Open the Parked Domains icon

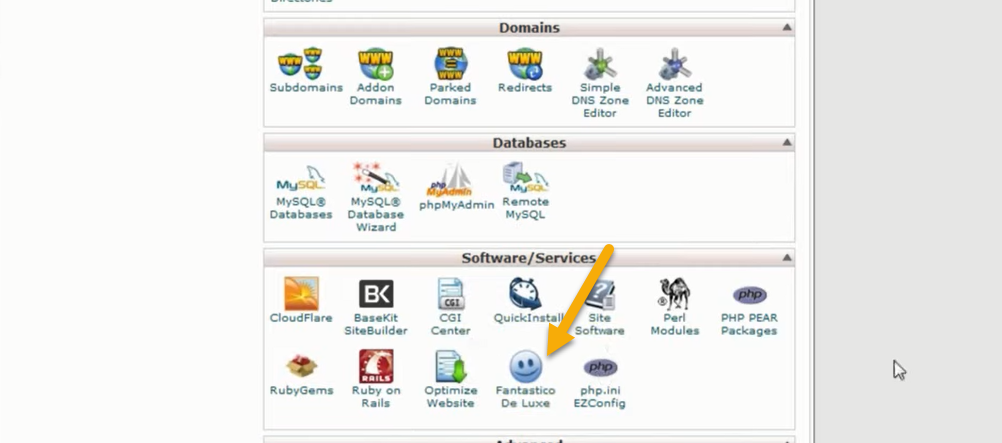(450, 63)
